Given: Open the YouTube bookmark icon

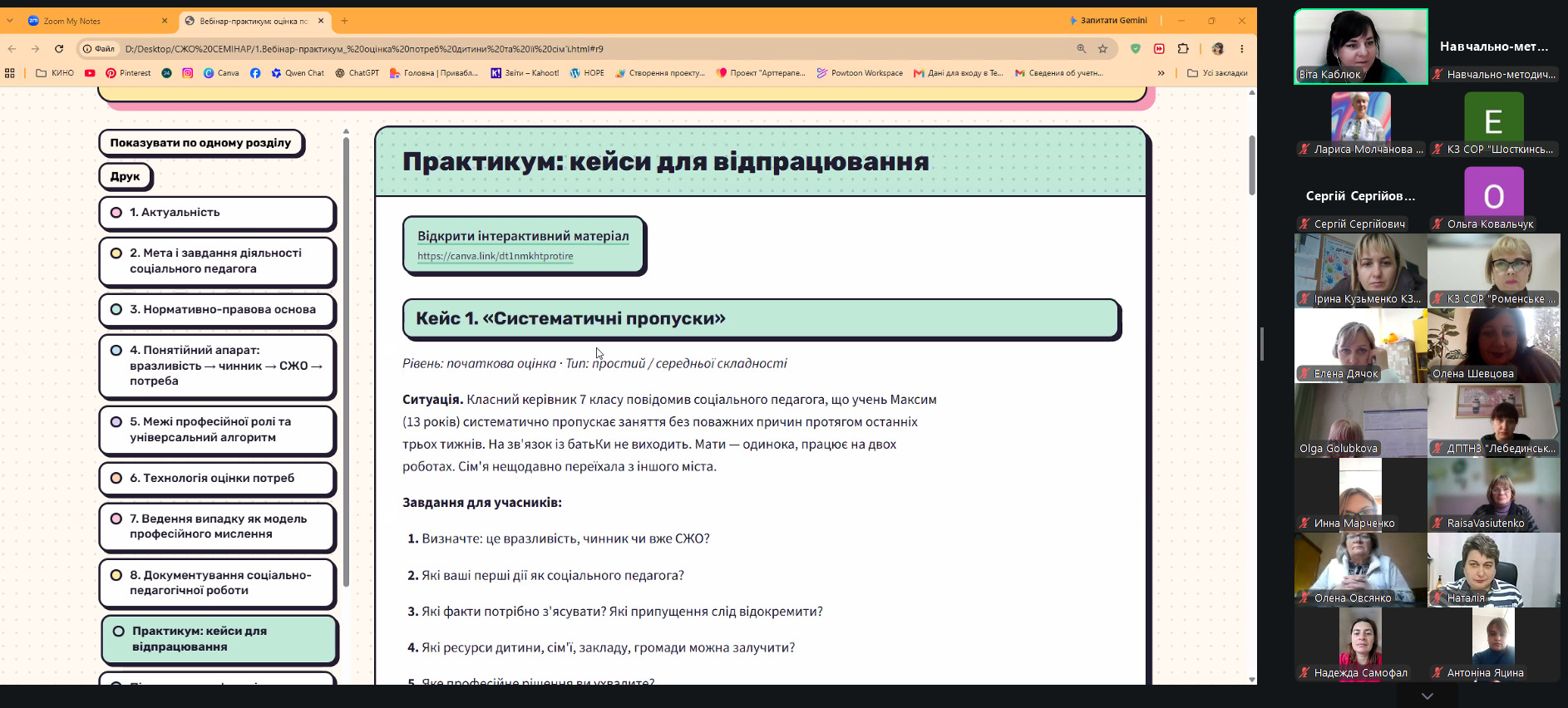Looking at the screenshot, I should (90, 73).
